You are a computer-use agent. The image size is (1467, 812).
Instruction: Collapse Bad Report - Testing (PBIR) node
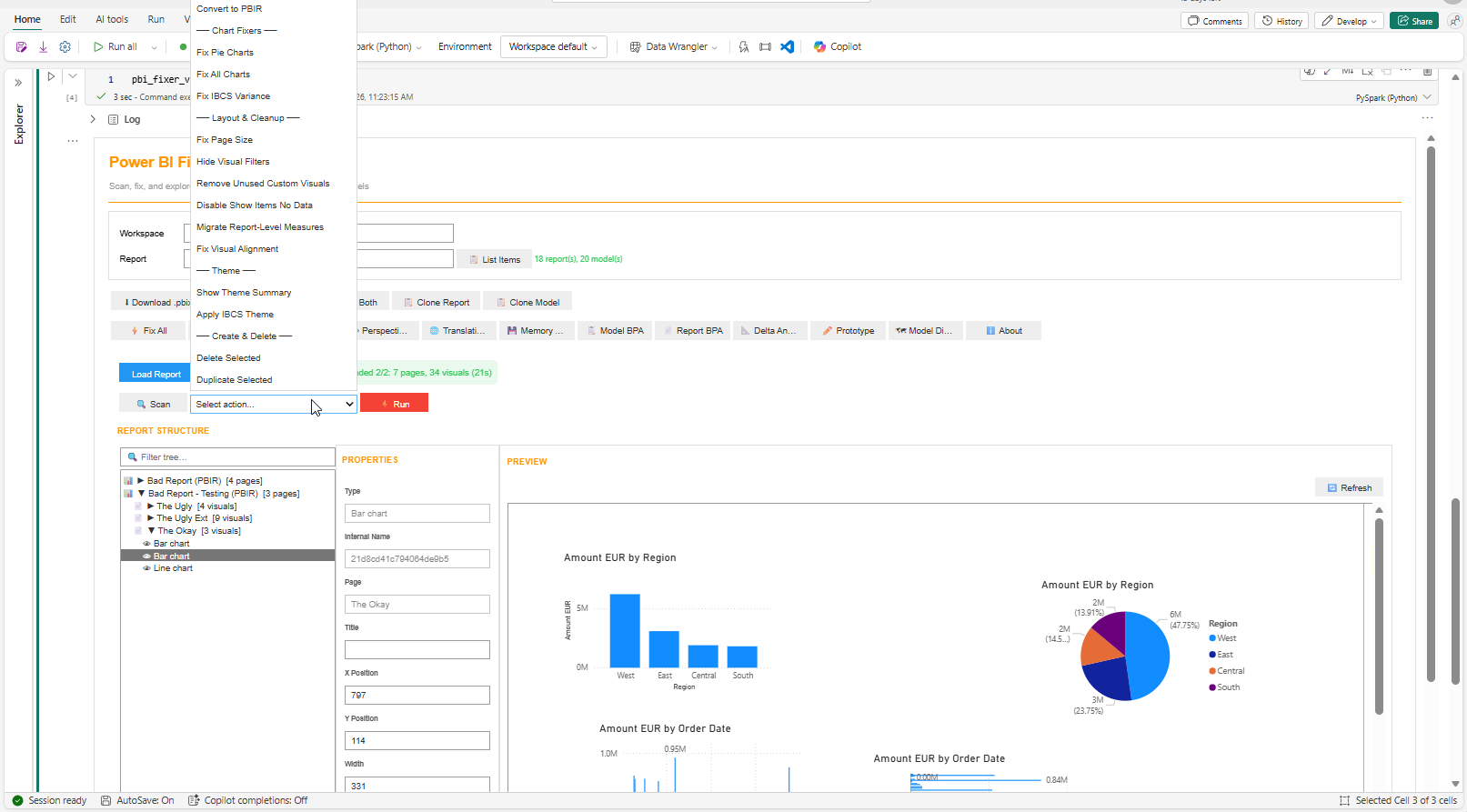[141, 494]
